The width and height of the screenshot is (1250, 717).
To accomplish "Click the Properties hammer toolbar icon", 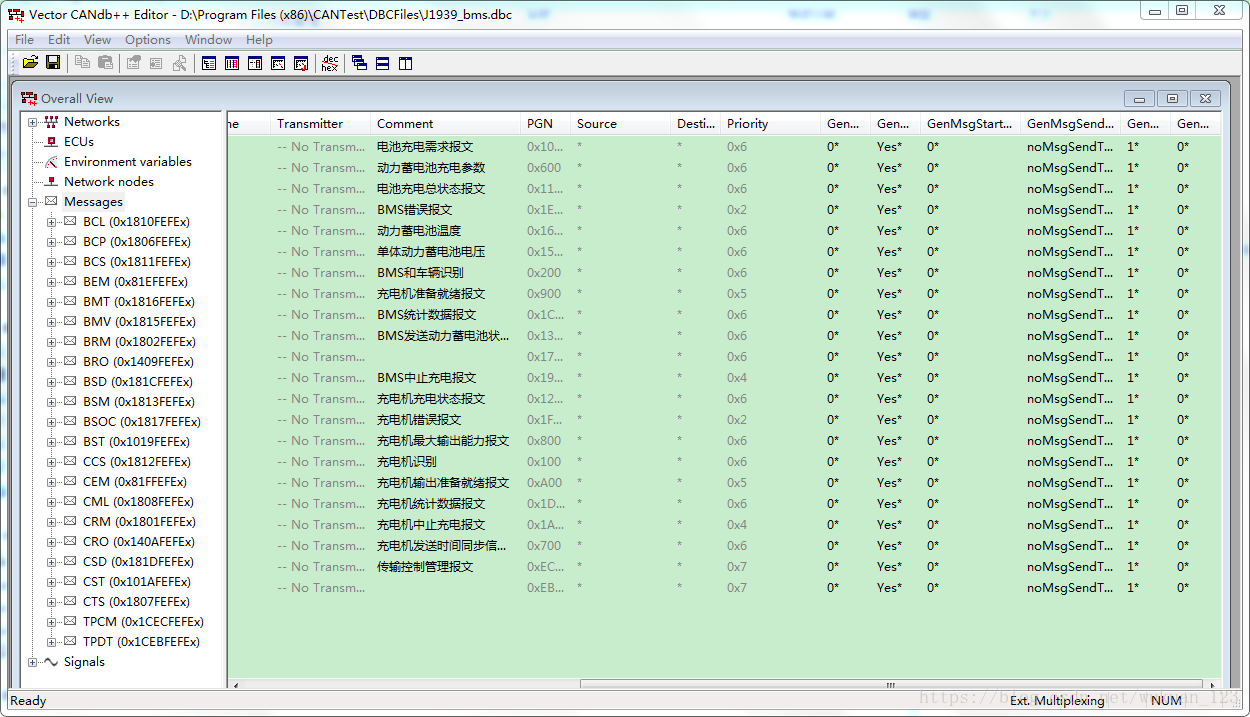I will (x=179, y=63).
